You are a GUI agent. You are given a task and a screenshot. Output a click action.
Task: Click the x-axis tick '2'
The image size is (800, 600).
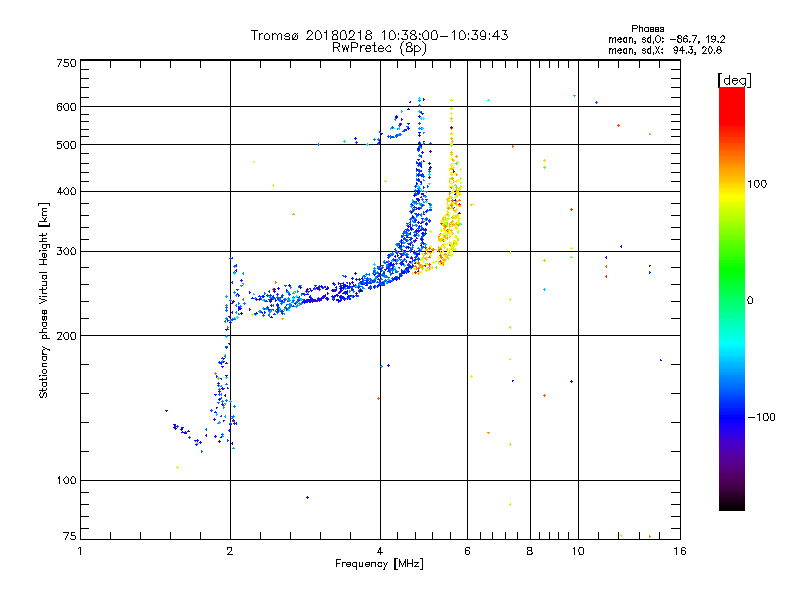pyautogui.click(x=230, y=551)
